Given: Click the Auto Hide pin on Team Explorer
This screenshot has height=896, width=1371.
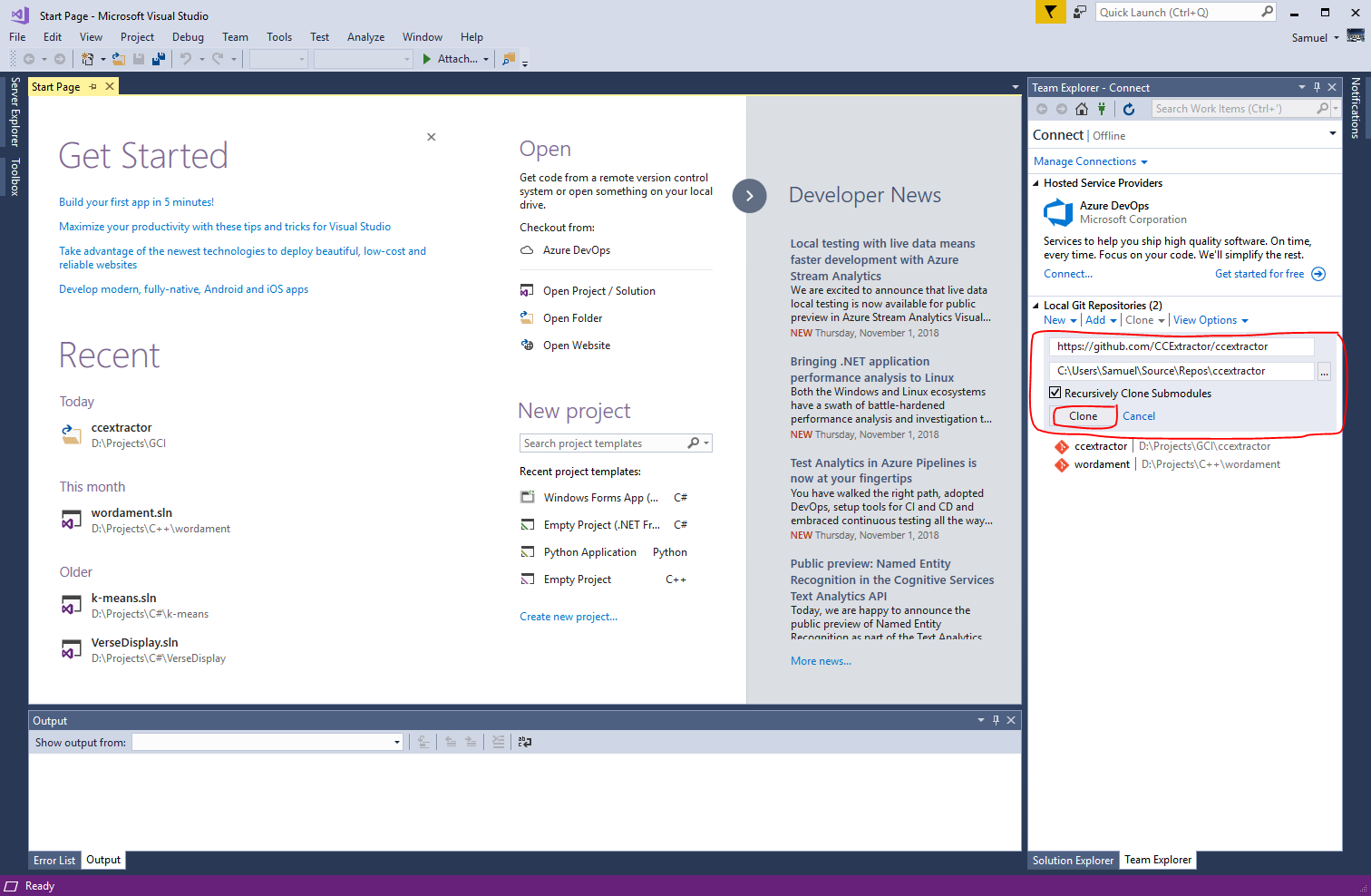Looking at the screenshot, I should tap(1317, 88).
